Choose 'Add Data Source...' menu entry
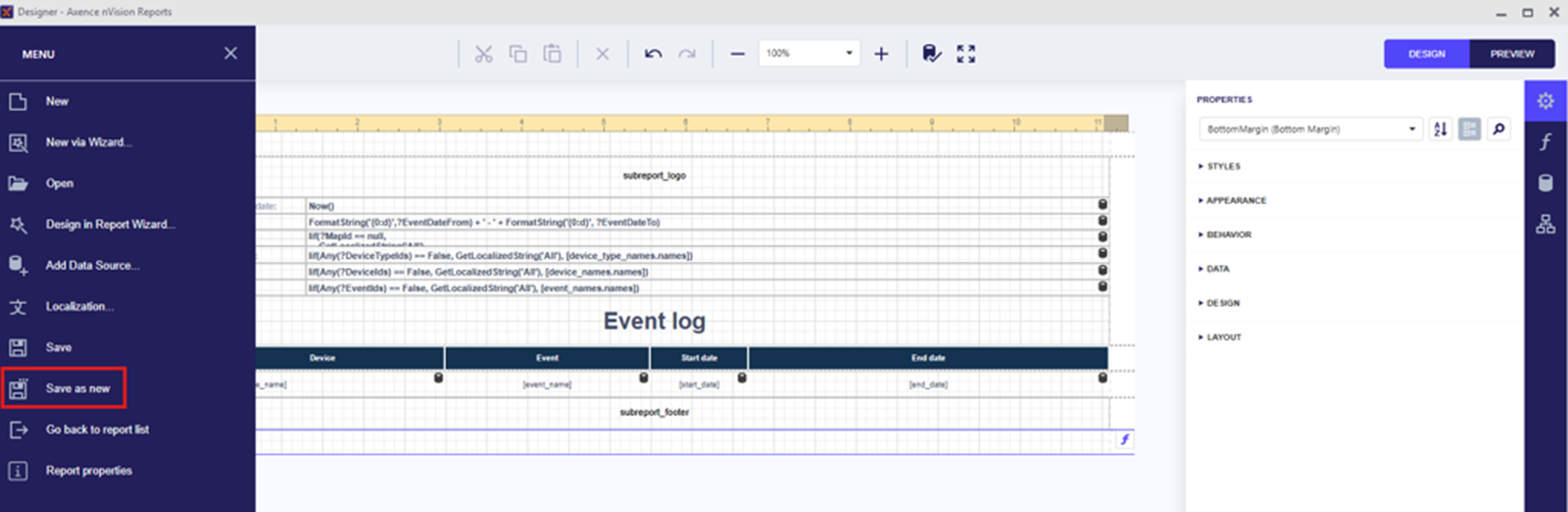 click(92, 265)
